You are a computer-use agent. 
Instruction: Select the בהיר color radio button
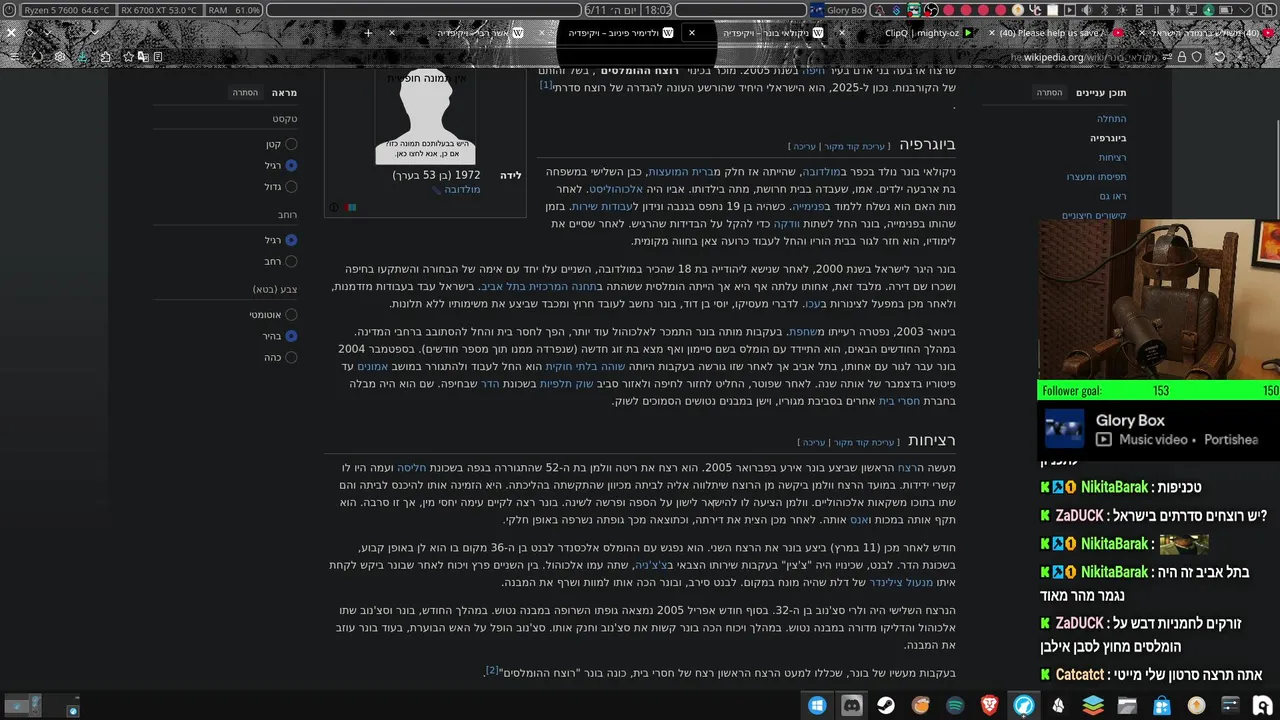pyautogui.click(x=291, y=336)
